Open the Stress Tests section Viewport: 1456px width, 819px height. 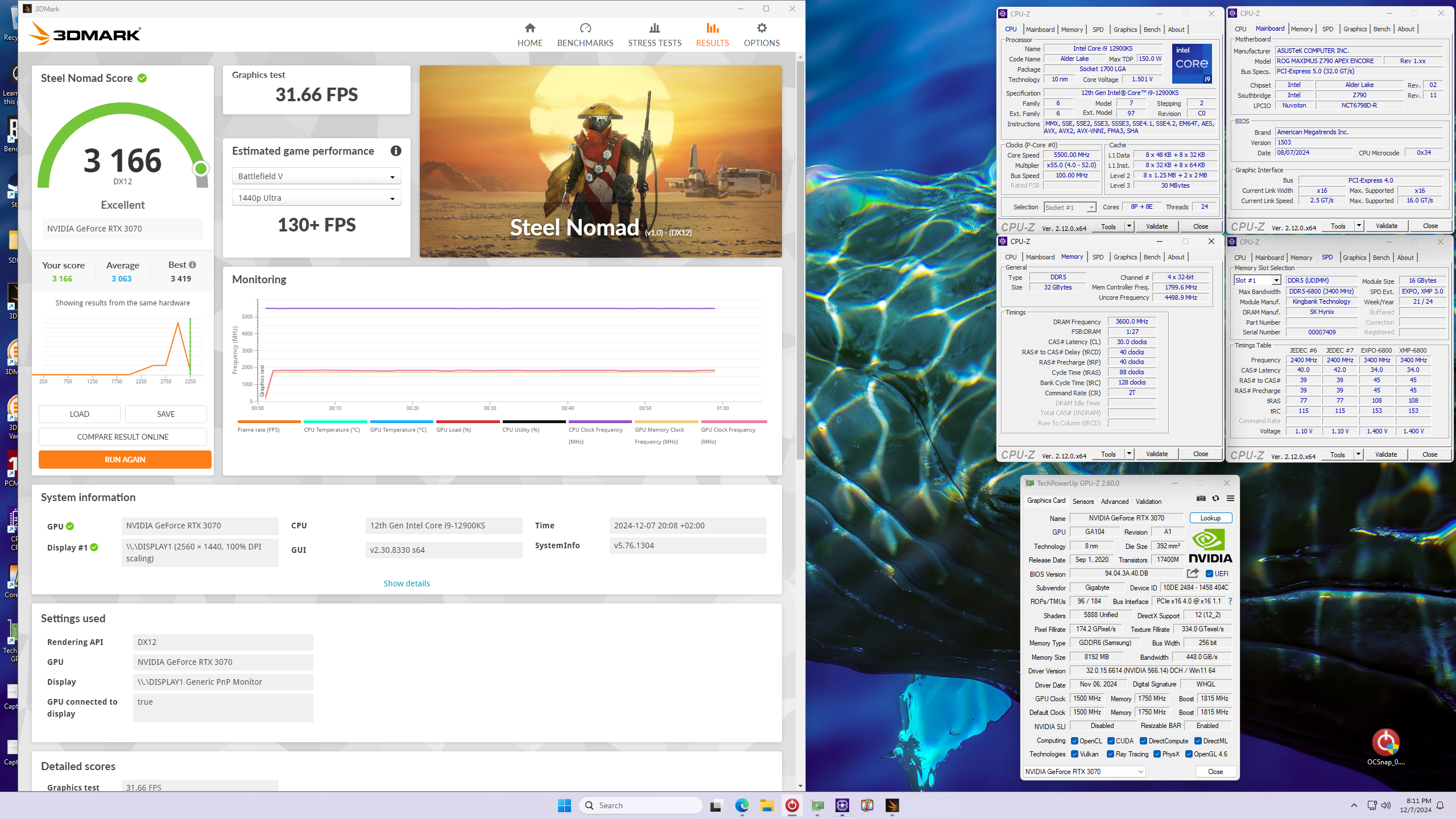pos(655,35)
